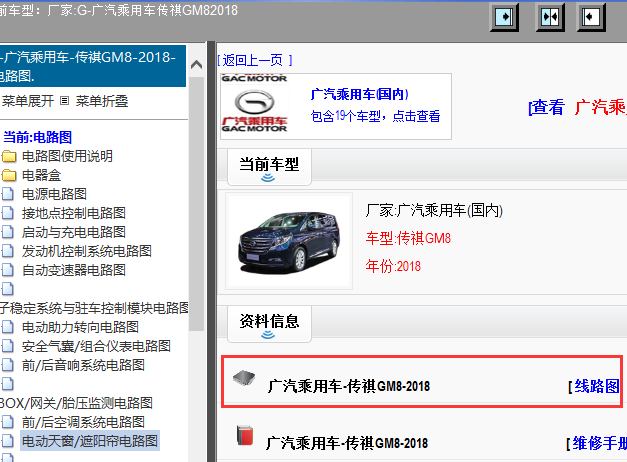Select 启动与充电电路图 in the tree
627x462 pixels.
74,232
